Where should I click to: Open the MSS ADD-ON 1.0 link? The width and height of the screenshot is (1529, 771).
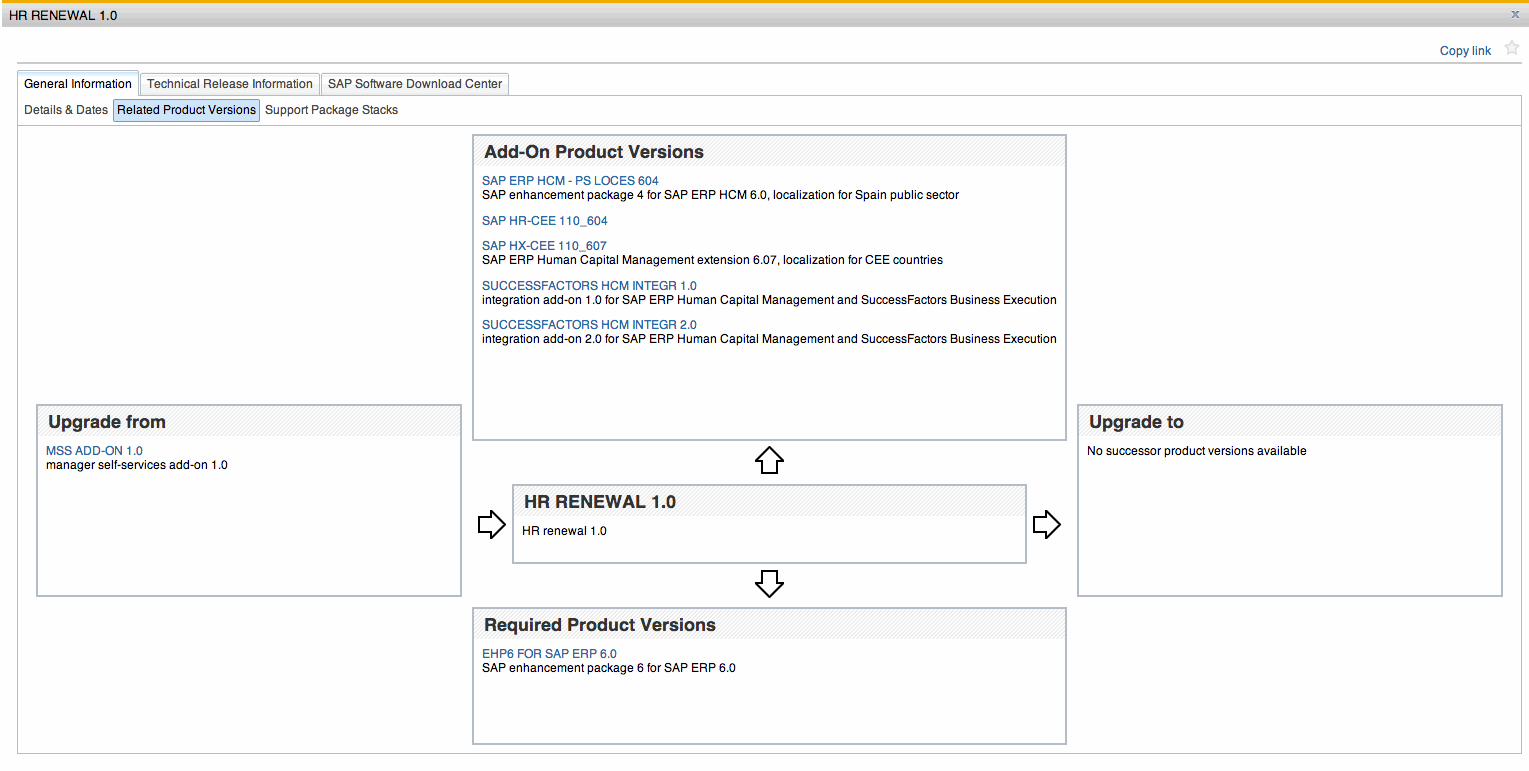(x=94, y=451)
